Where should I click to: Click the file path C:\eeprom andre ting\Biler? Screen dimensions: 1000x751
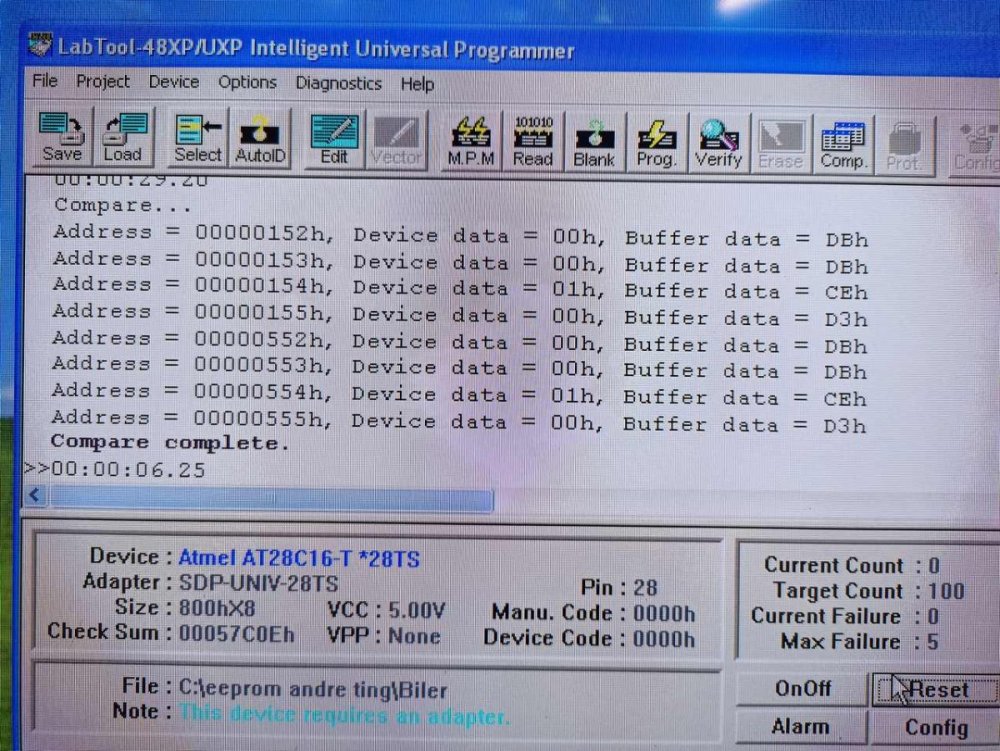point(312,689)
